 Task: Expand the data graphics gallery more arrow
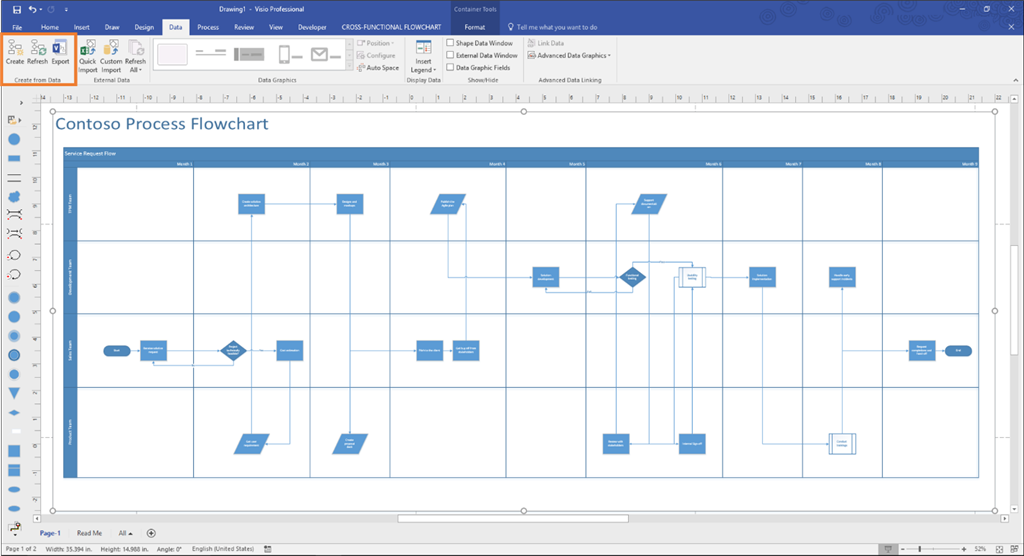[349, 66]
